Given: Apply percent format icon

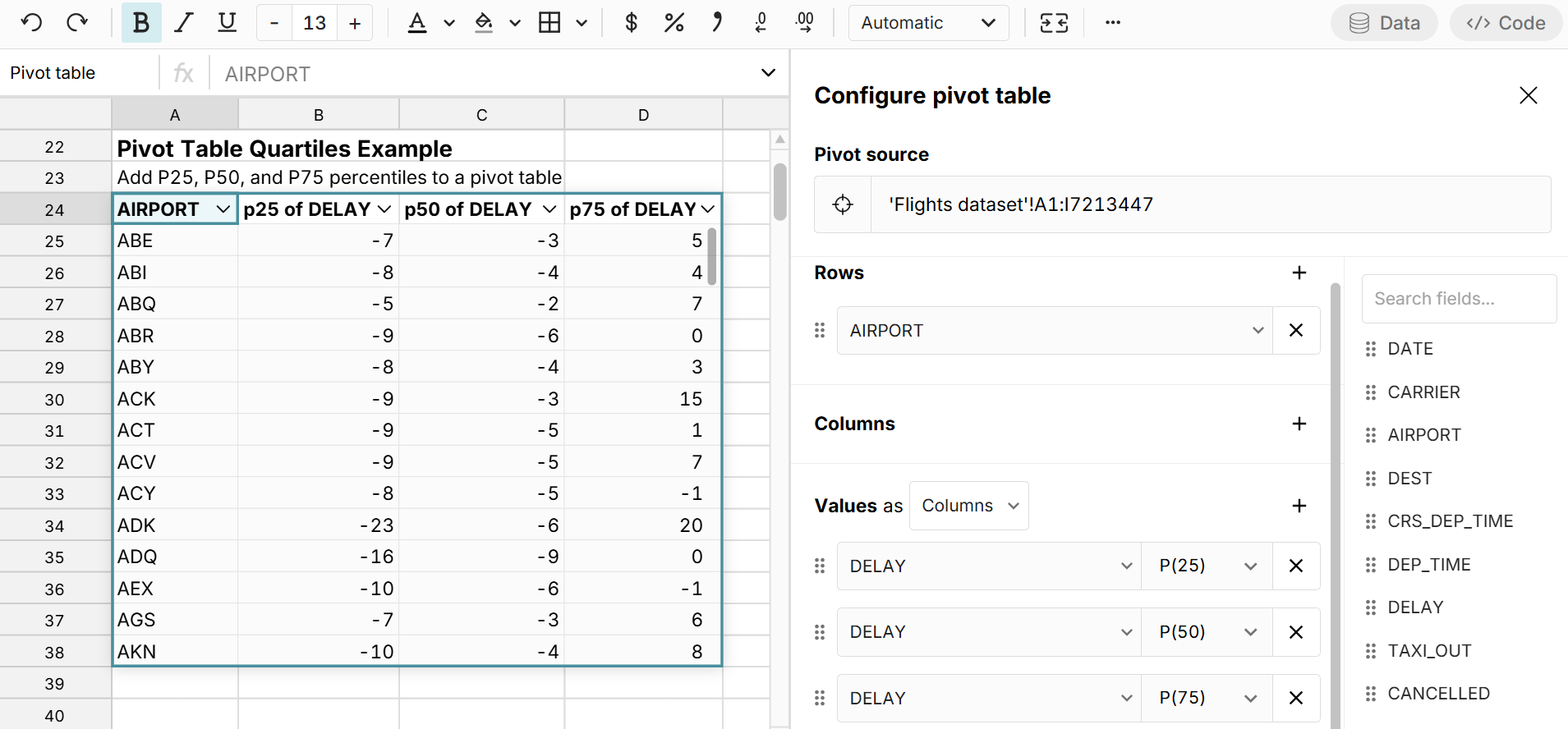Looking at the screenshot, I should (674, 23).
